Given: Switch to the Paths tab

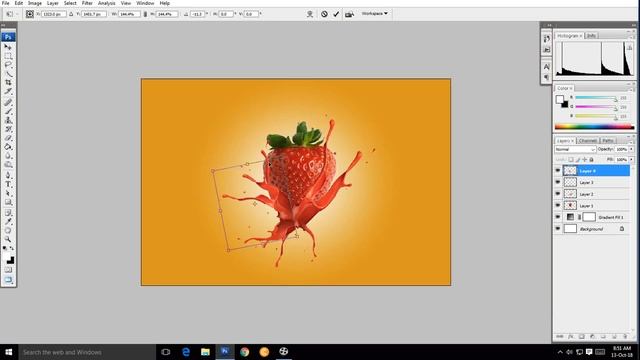Looking at the screenshot, I should click(608, 140).
